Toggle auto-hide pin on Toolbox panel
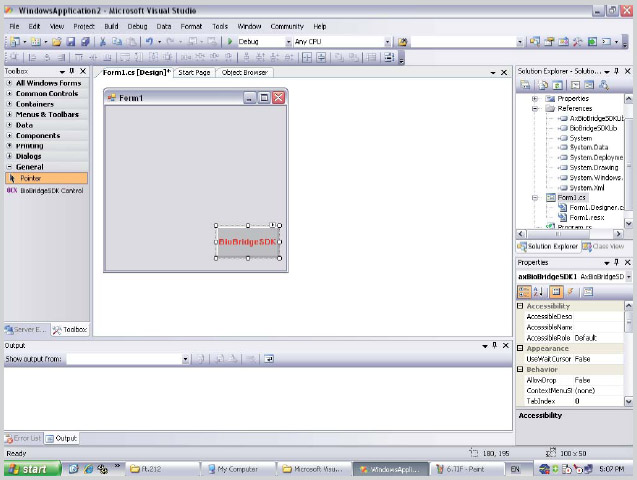 click(72, 71)
